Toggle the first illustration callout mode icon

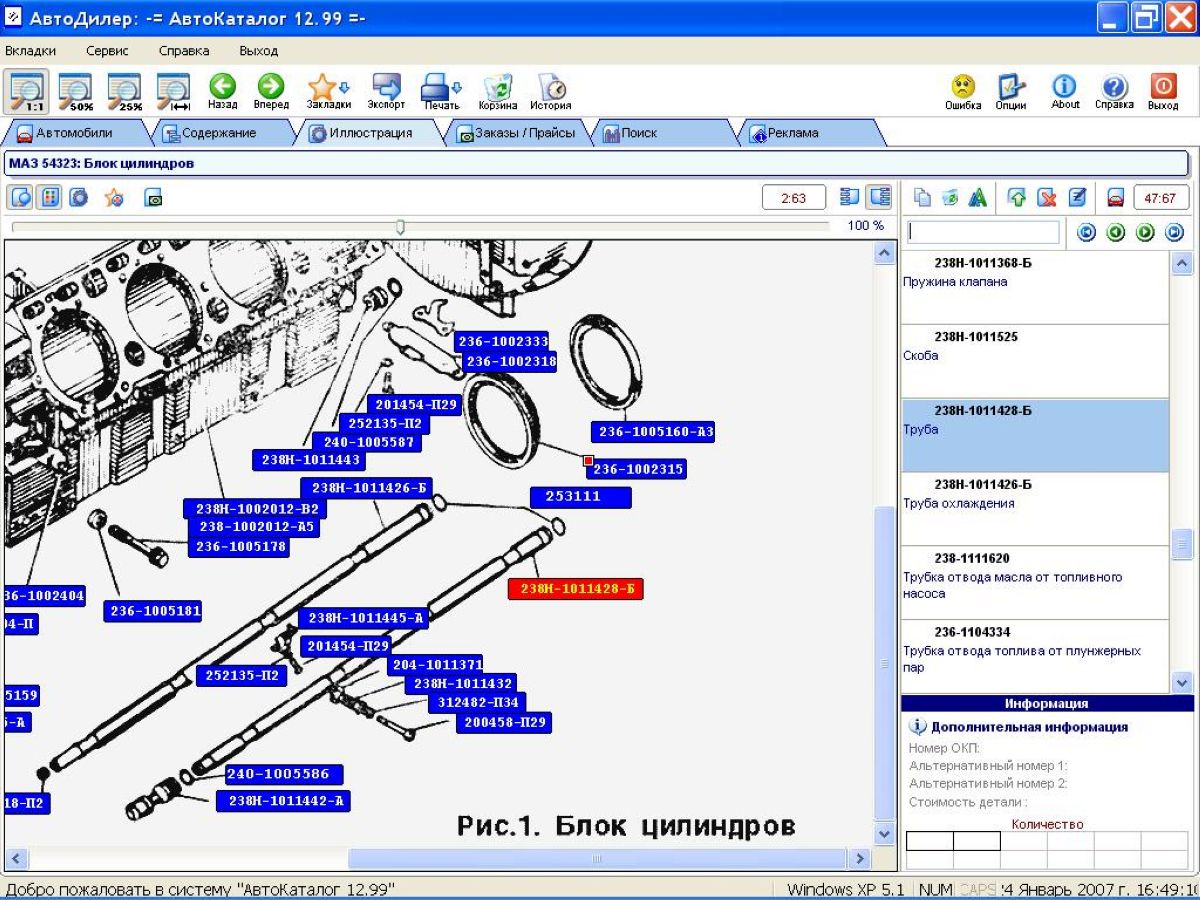(x=20, y=197)
